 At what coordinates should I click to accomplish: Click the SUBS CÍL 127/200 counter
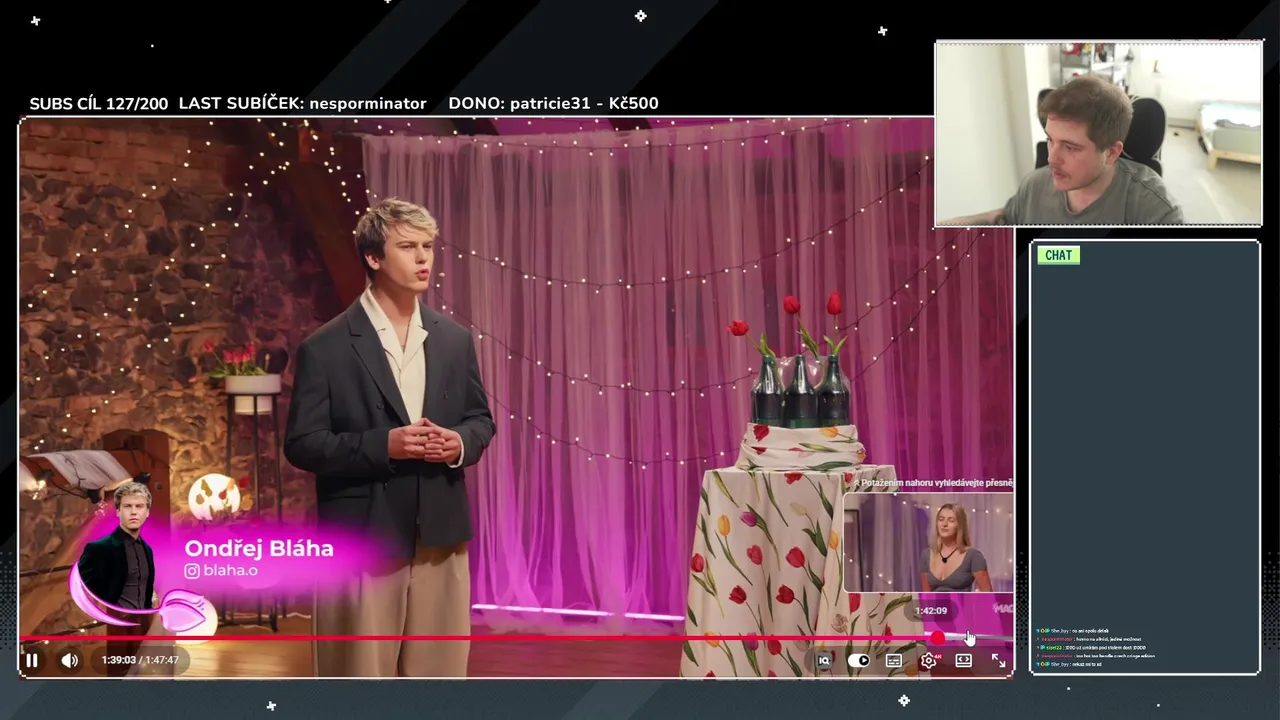point(99,103)
